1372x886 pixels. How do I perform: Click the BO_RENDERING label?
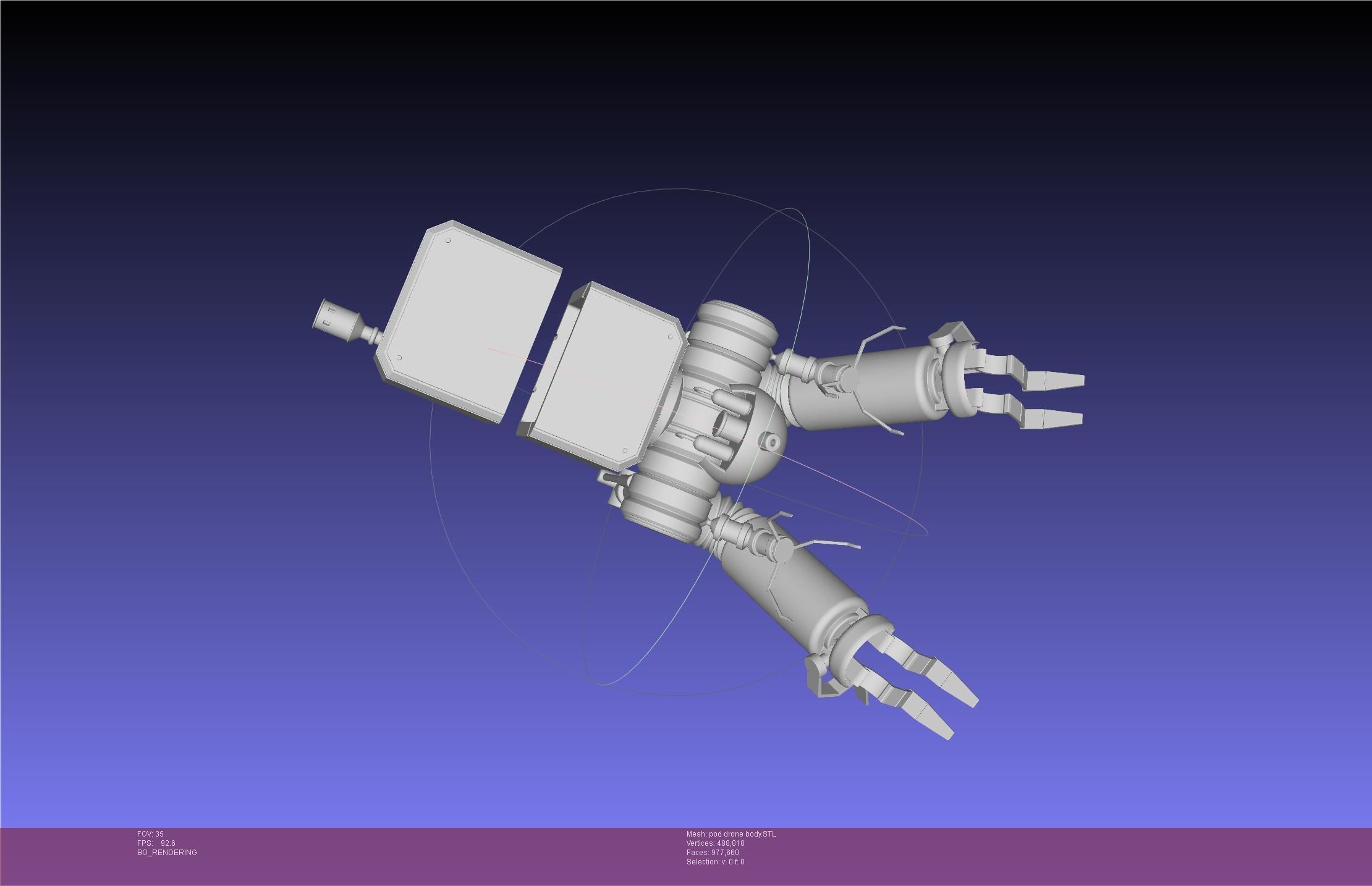pos(167,853)
